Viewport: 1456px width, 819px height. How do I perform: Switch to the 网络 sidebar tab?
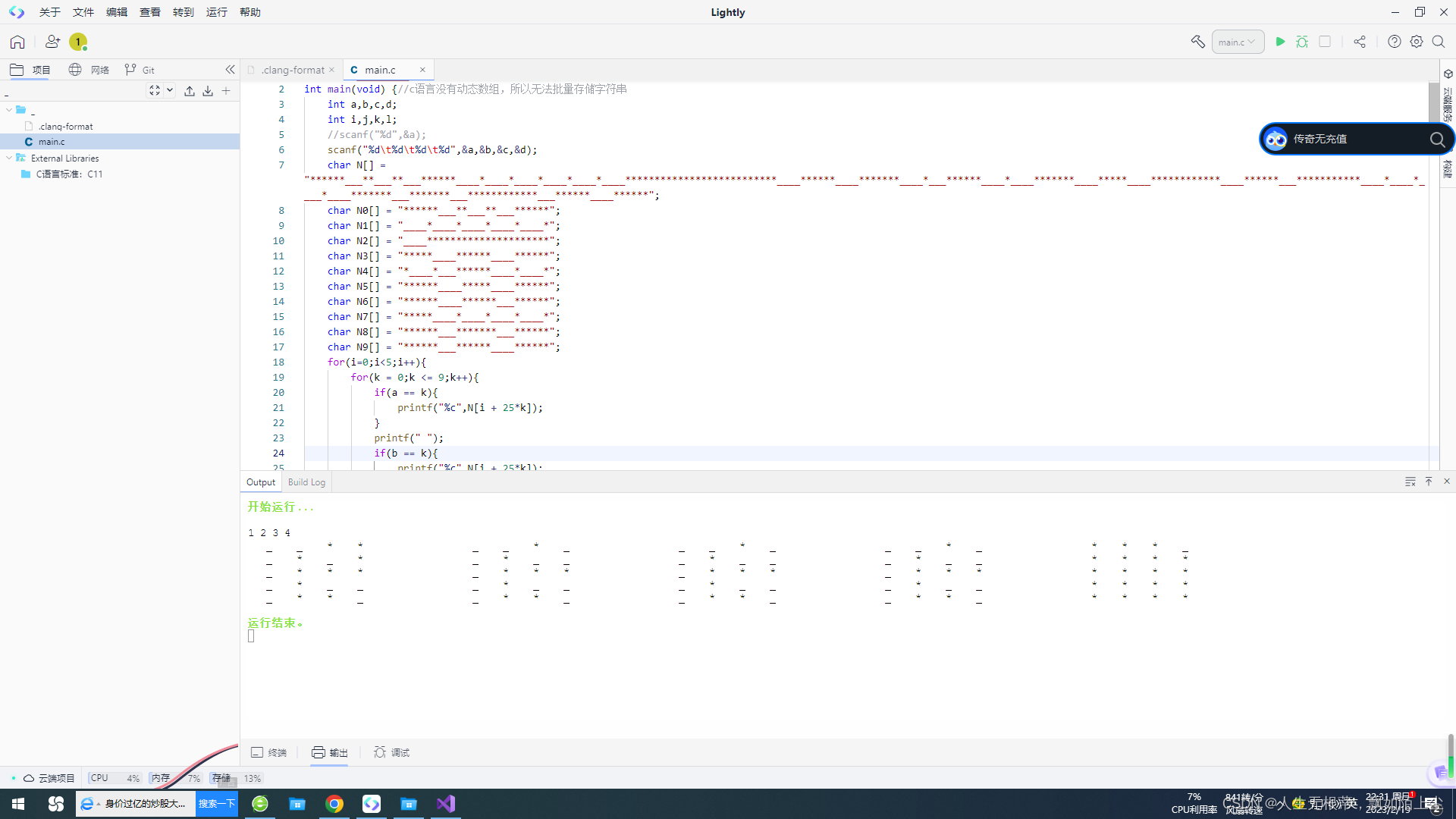[x=89, y=70]
